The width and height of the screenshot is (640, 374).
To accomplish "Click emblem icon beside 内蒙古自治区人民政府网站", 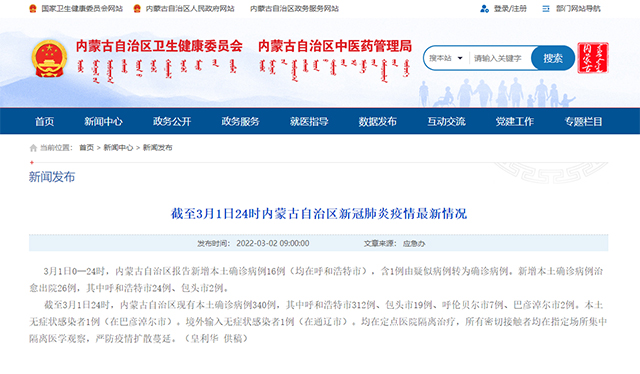I will (x=137, y=9).
